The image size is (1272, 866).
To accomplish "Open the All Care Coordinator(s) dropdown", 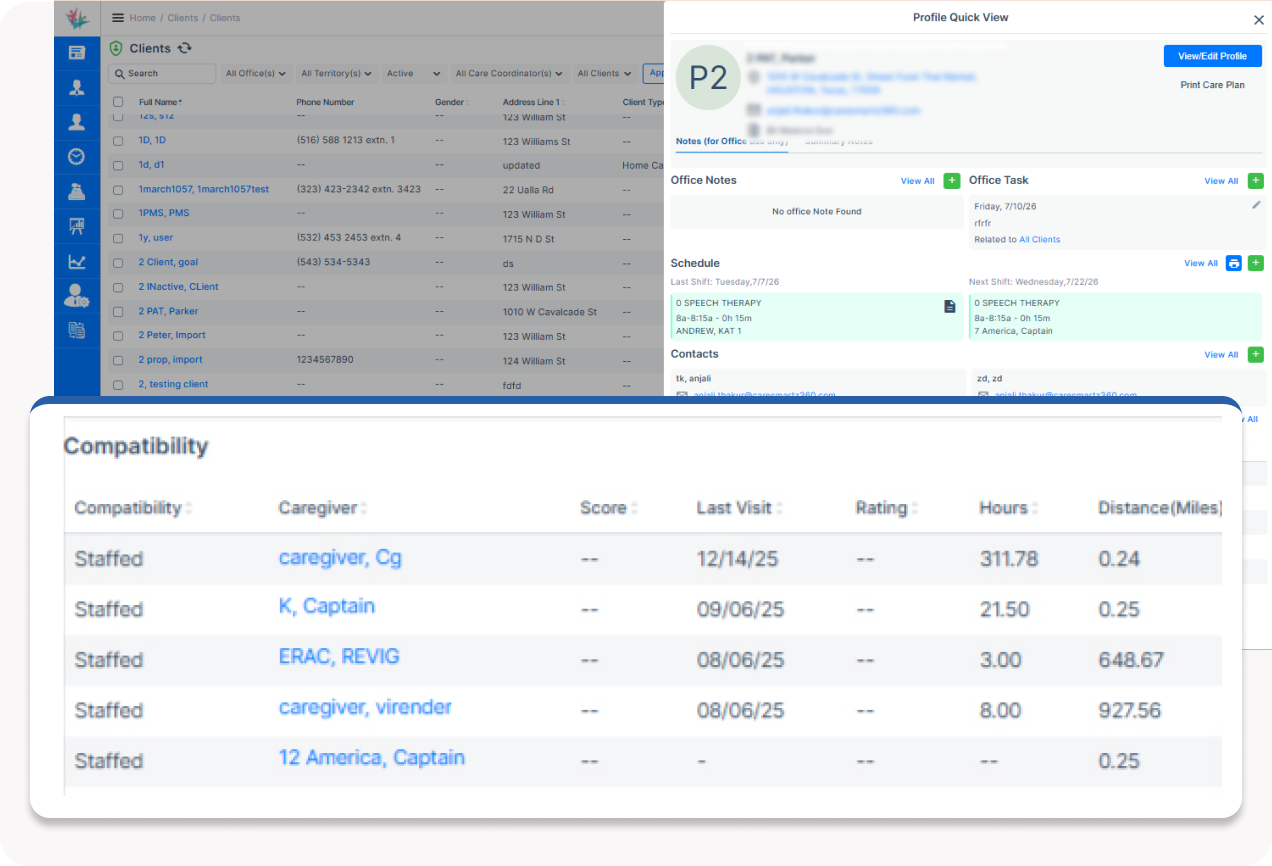I will (509, 73).
